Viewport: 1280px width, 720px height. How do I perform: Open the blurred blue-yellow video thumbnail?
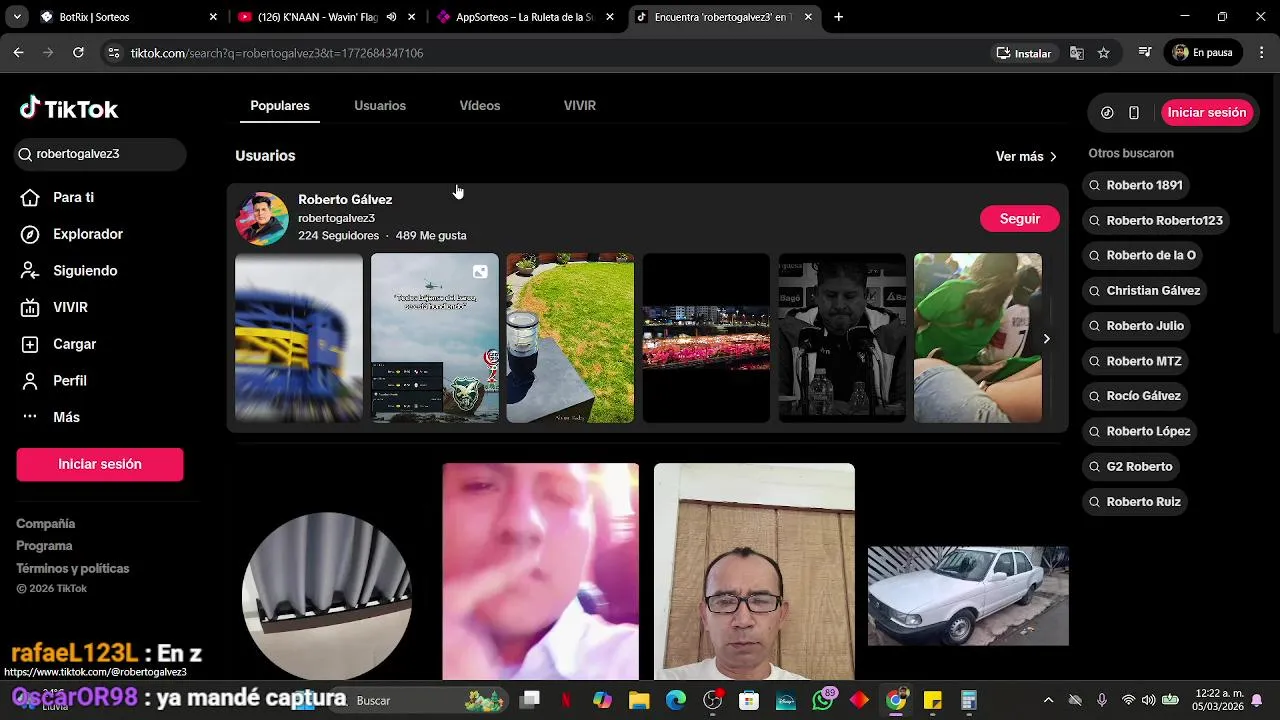(299, 338)
